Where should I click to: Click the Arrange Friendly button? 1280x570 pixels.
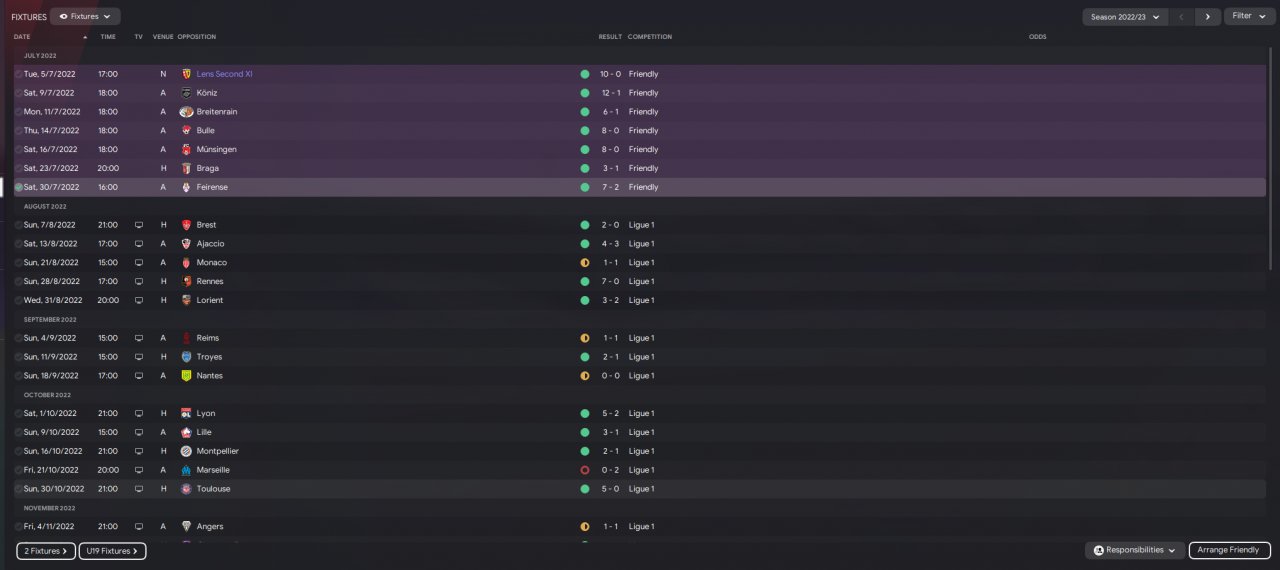(1230, 550)
